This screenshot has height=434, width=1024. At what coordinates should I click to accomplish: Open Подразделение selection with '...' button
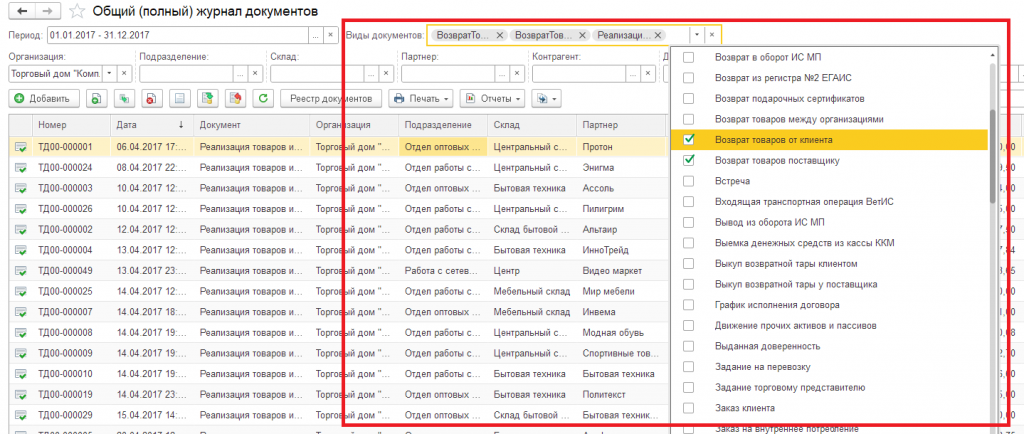pos(240,73)
